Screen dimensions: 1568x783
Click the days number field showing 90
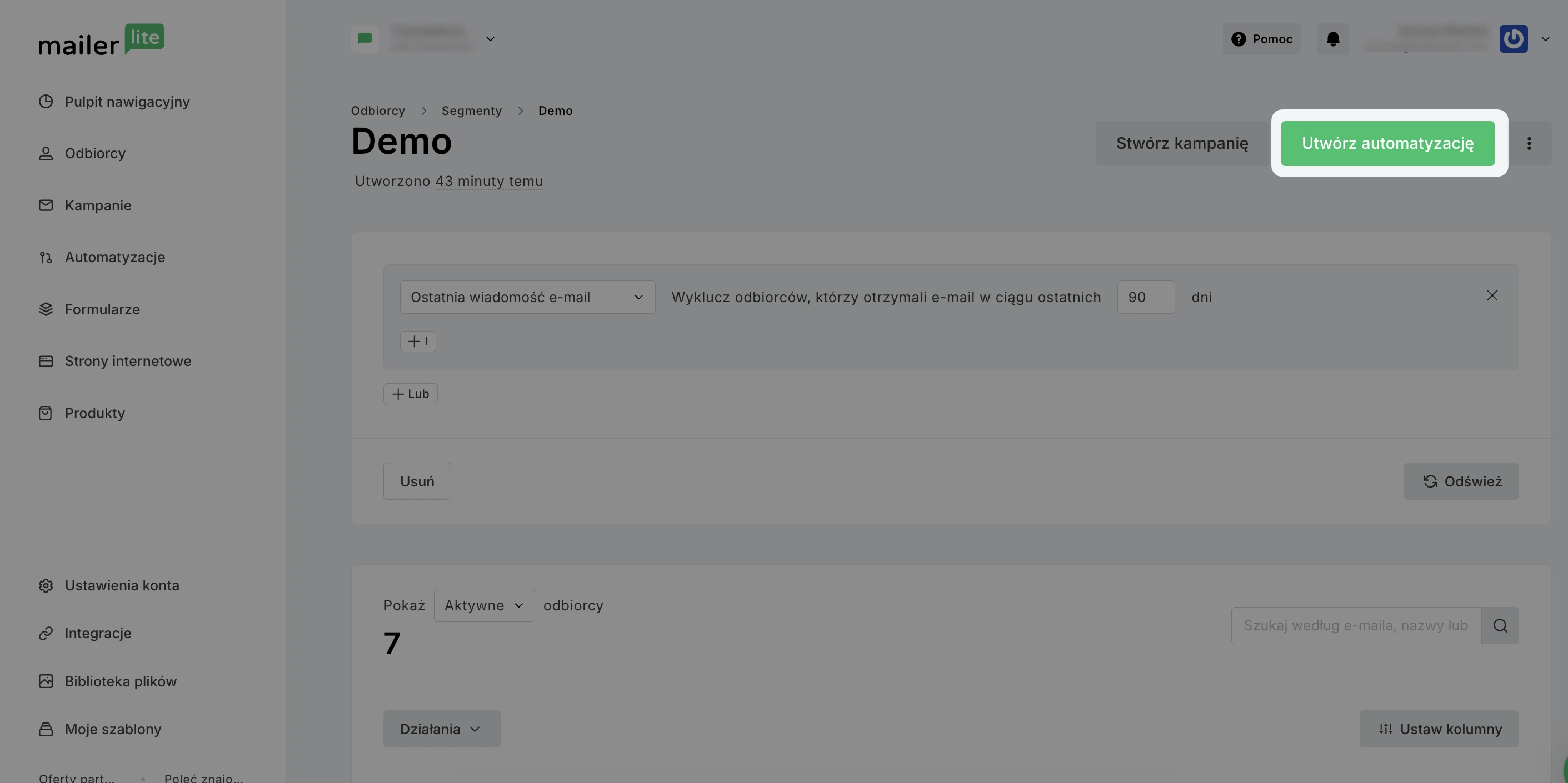tap(1146, 297)
